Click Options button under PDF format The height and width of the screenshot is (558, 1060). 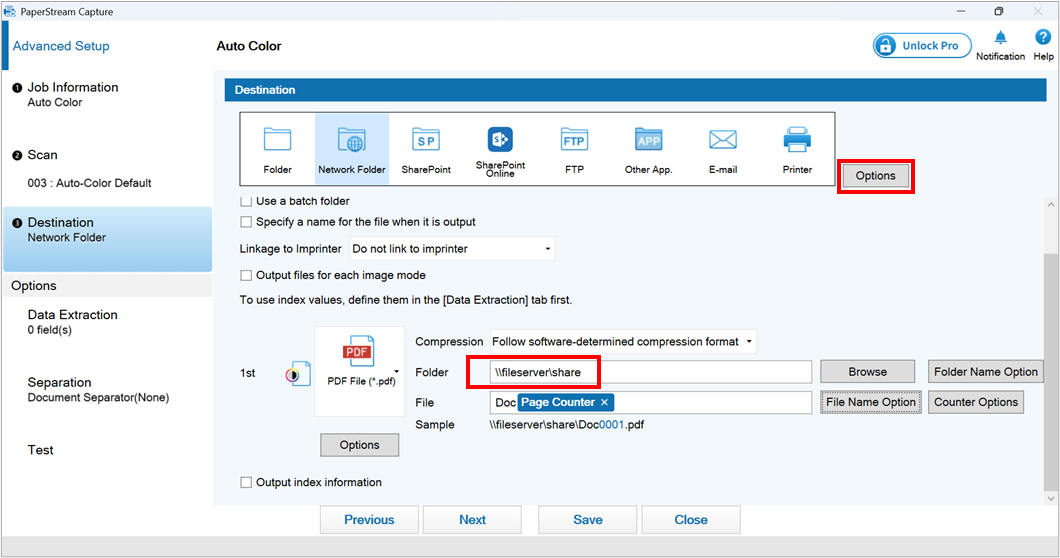[x=360, y=445]
